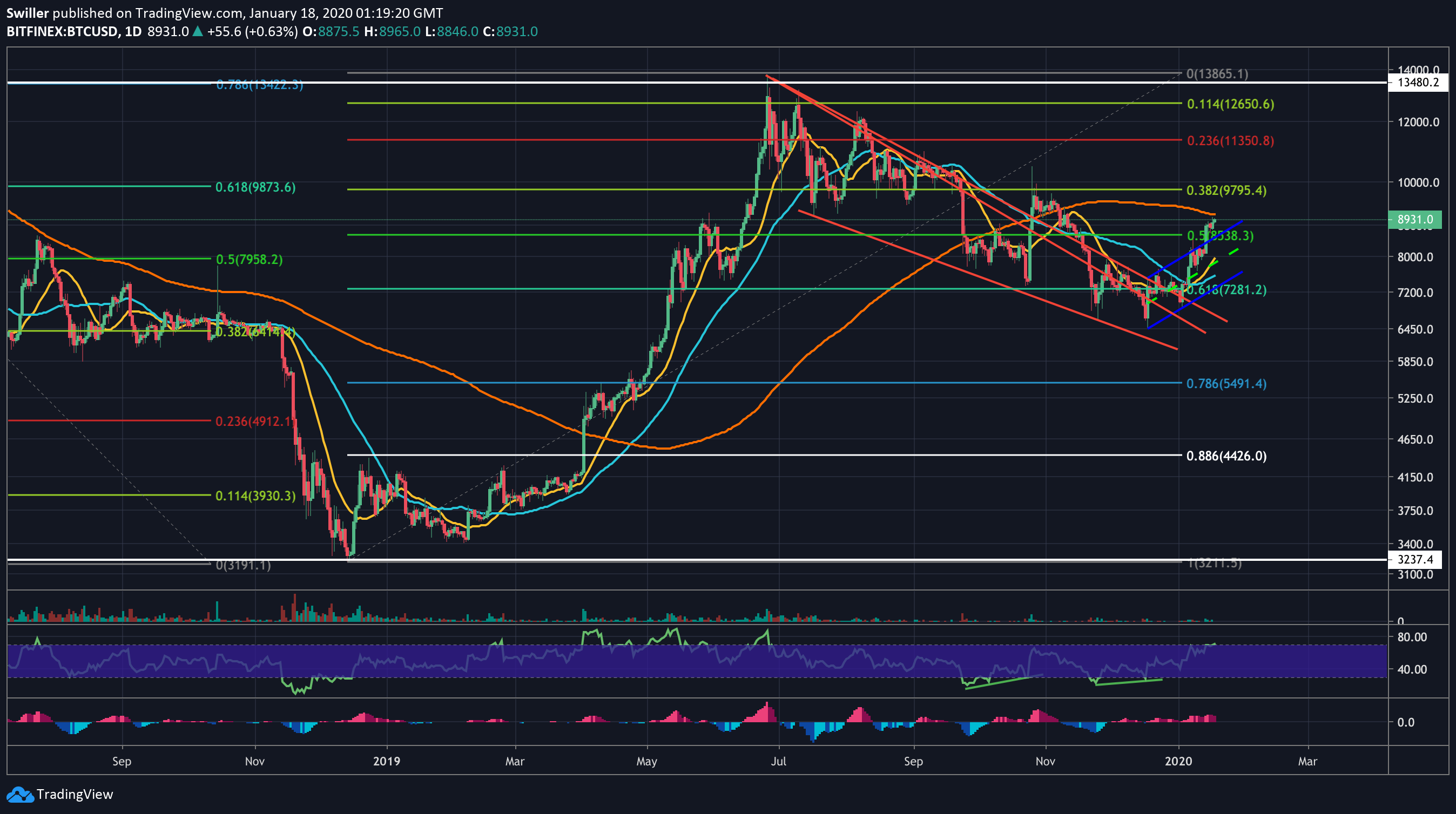The image size is (1456, 814).
Task: Select the 0.114(3930.3) Fibonacci level label
Action: [255, 496]
